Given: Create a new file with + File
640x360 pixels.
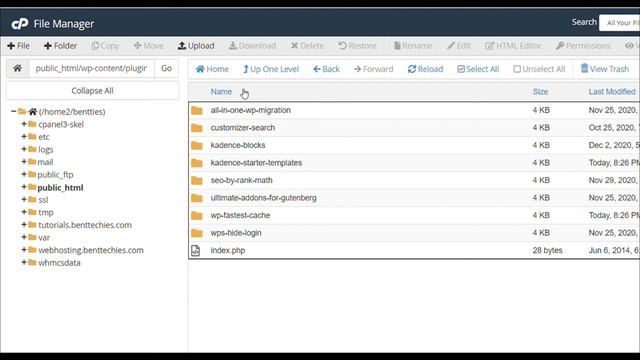Looking at the screenshot, I should pyautogui.click(x=18, y=46).
